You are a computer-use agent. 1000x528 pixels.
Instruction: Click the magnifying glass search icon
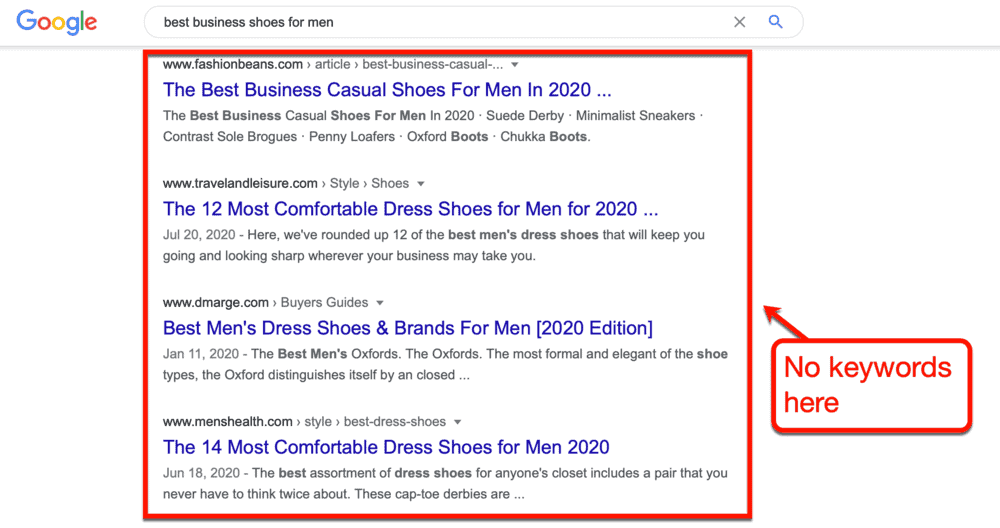click(776, 22)
